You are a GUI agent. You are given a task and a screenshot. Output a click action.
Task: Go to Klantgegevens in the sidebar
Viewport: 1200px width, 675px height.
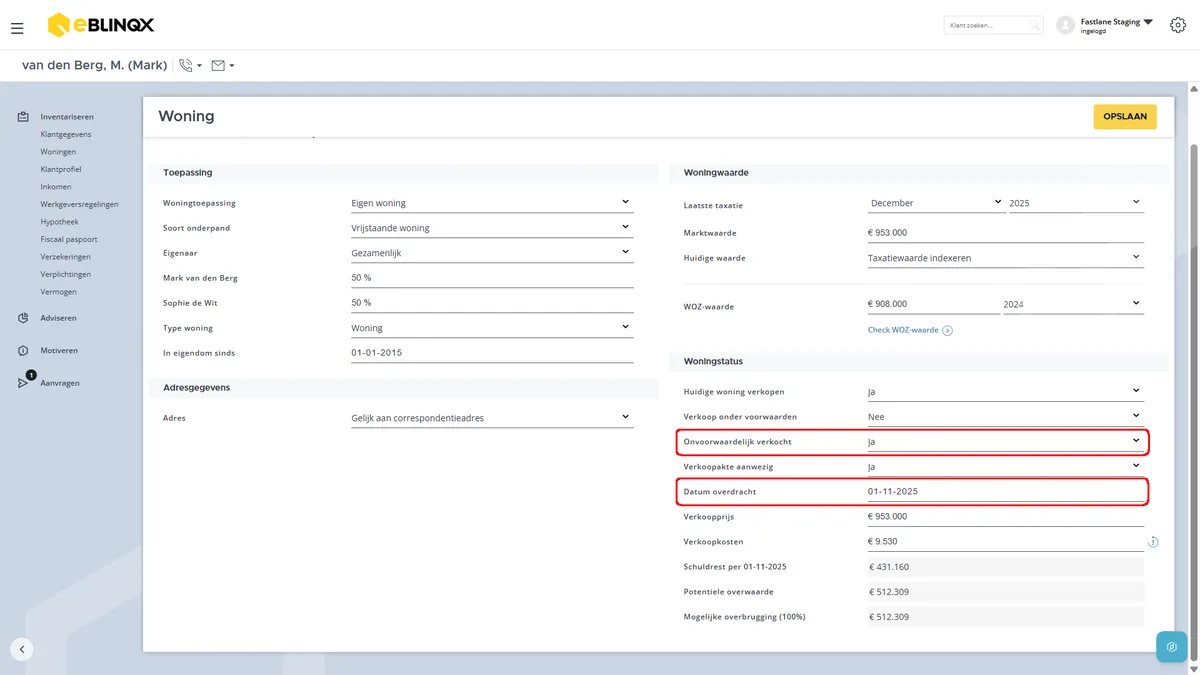65,134
